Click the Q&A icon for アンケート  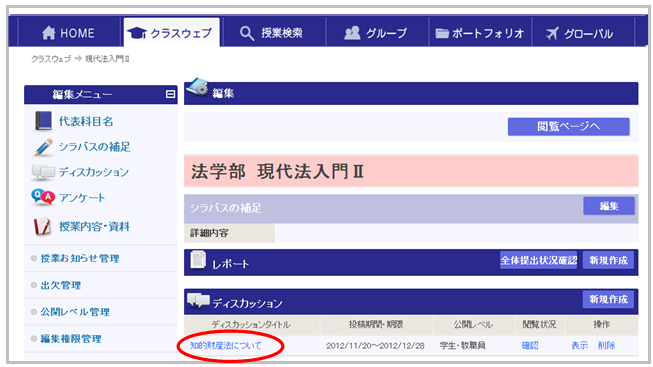(x=43, y=197)
